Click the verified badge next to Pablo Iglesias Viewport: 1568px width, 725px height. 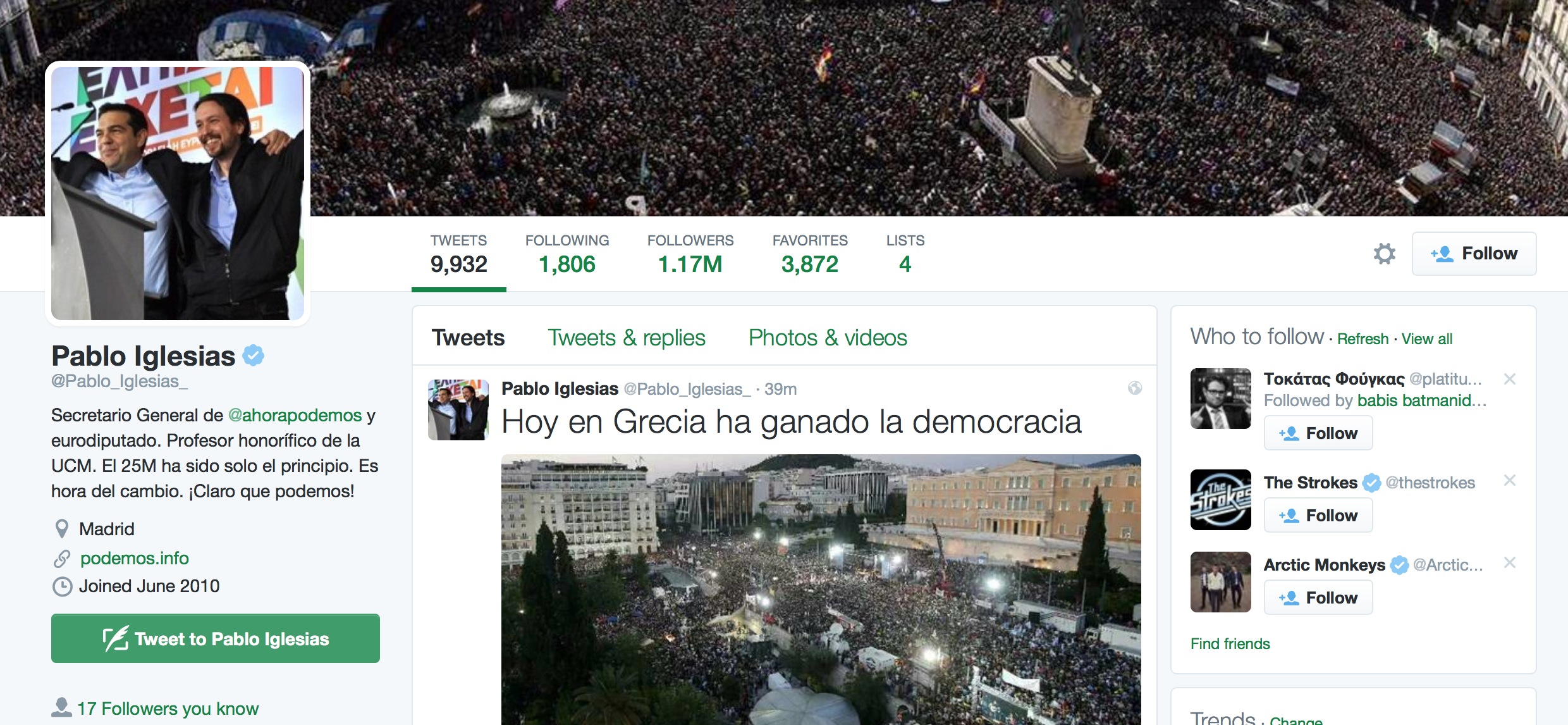(254, 356)
